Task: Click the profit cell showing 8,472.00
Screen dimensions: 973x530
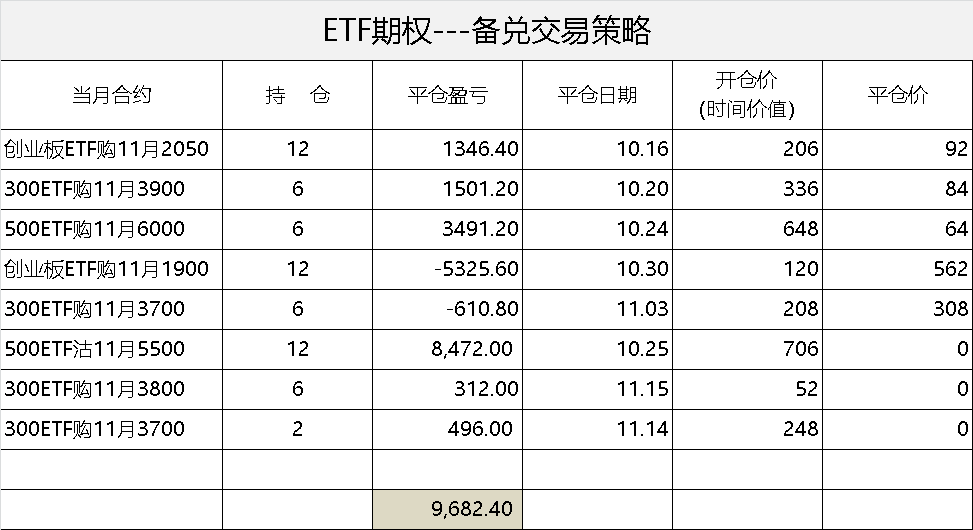Action: pyautogui.click(x=447, y=349)
